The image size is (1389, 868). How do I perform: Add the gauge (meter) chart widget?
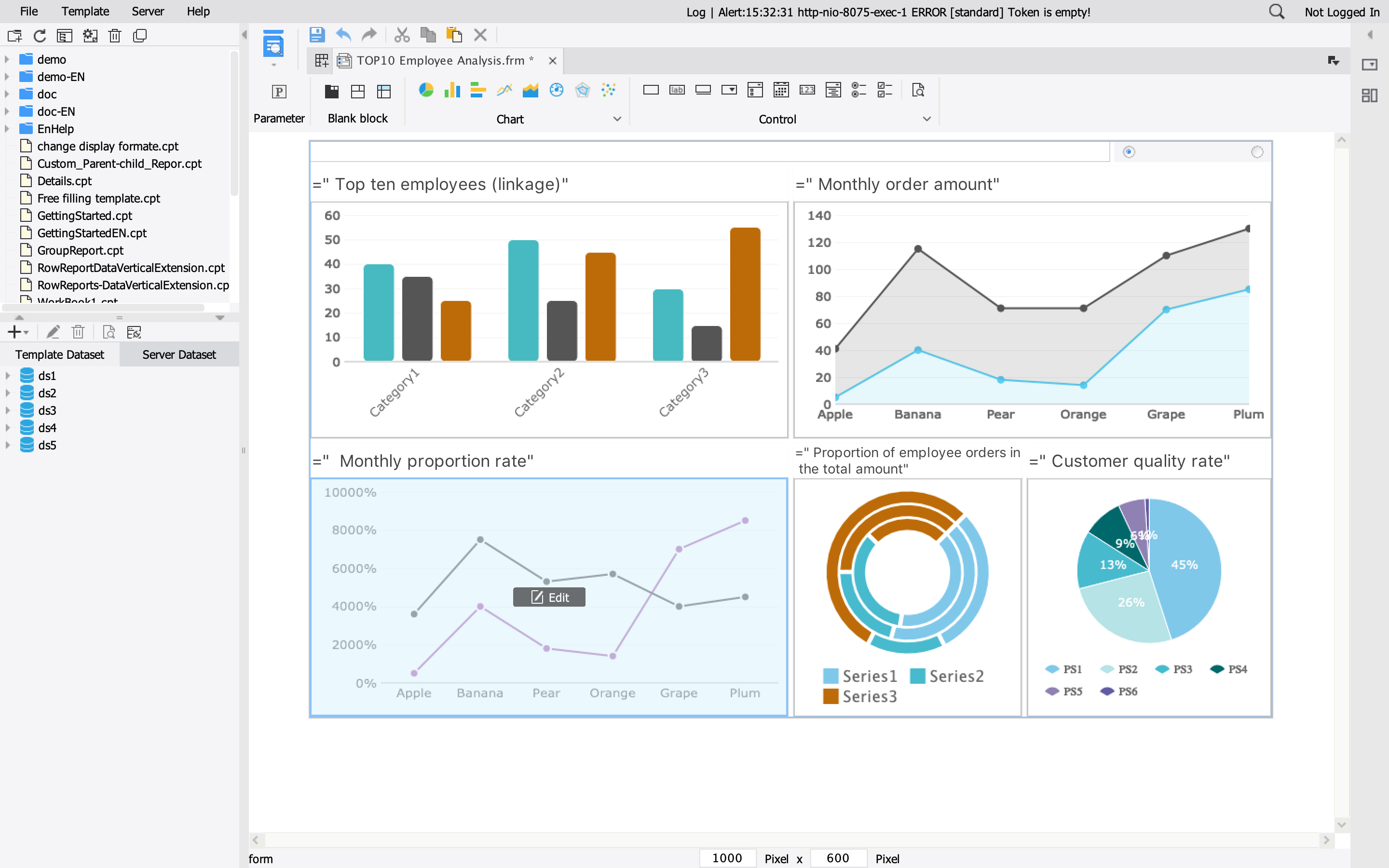[x=556, y=90]
